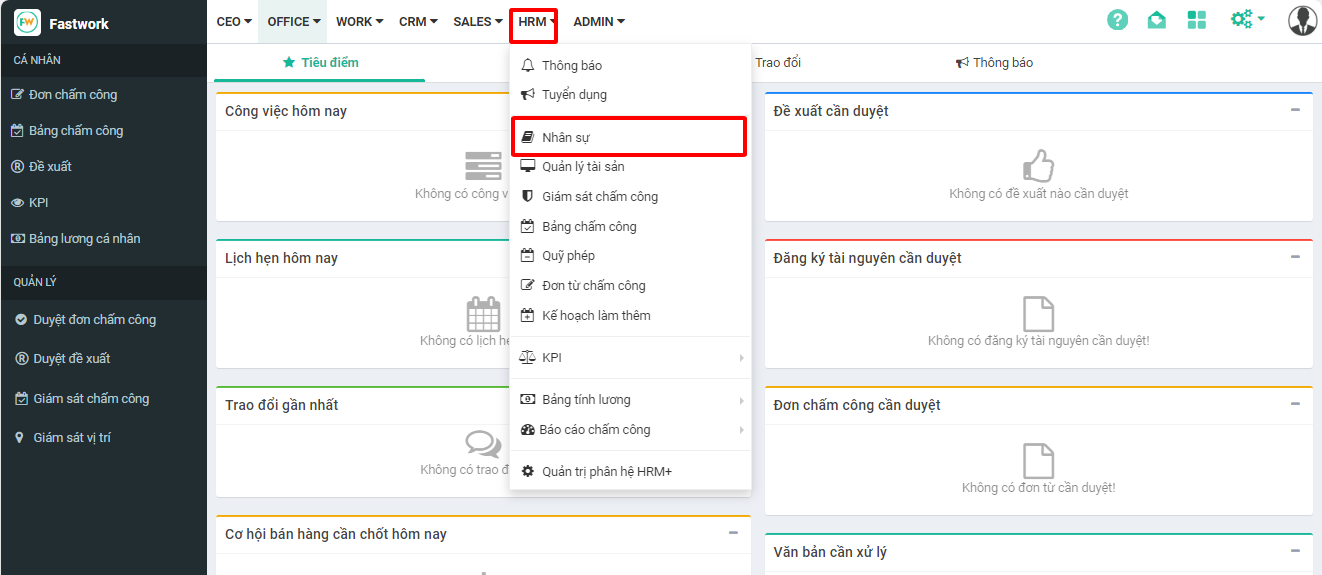
Task: Open Giám sát vị trí in sidebar
Action: 71,438
